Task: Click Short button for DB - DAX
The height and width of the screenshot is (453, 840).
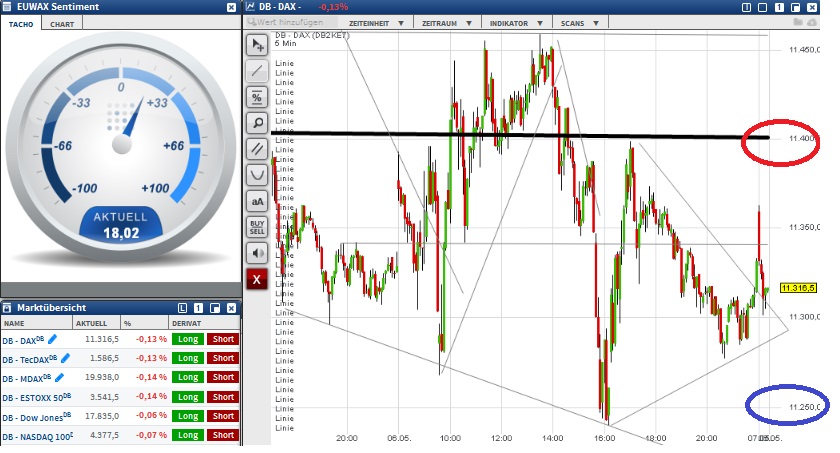Action: click(223, 339)
